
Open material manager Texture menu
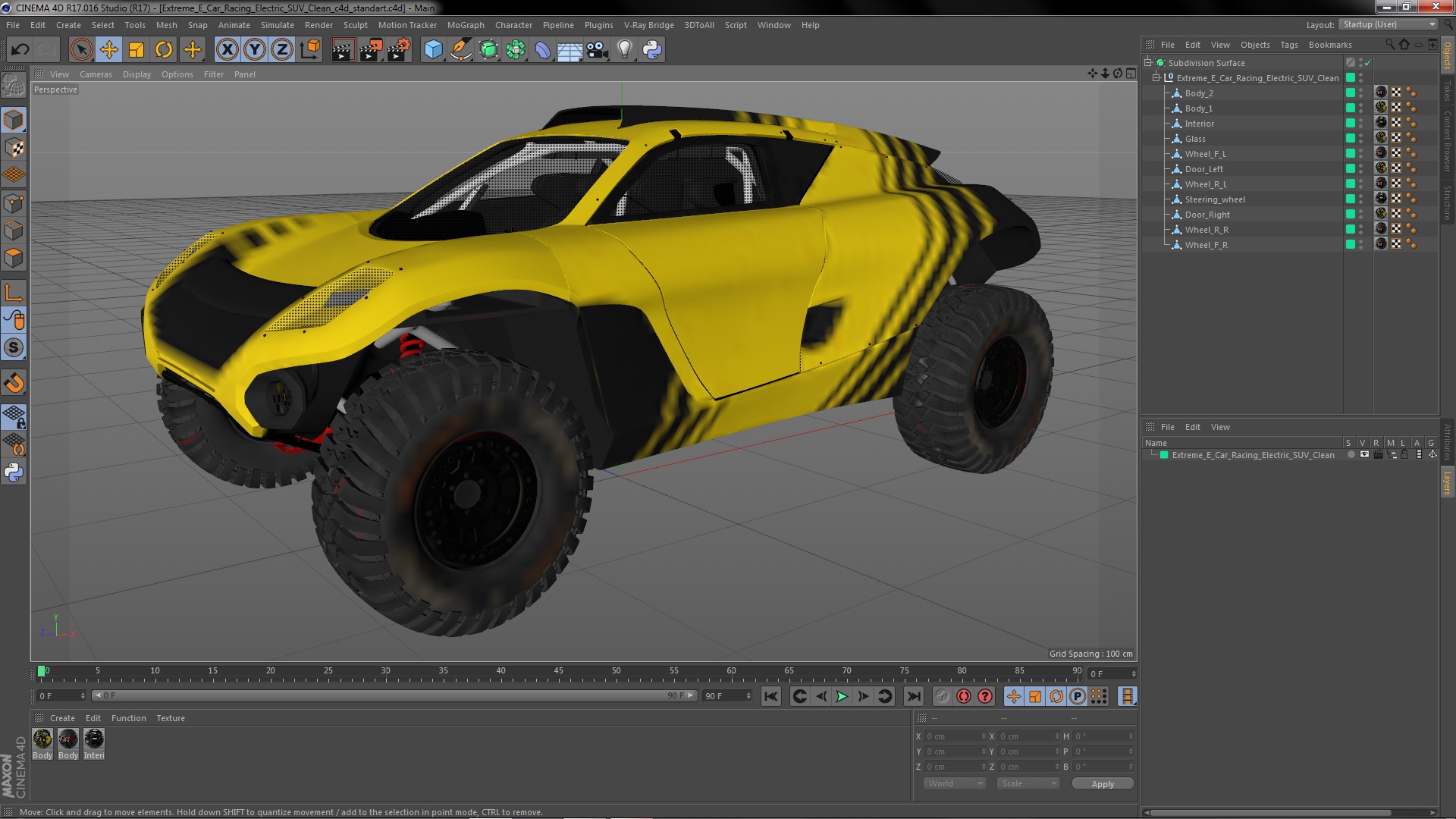[x=171, y=718]
